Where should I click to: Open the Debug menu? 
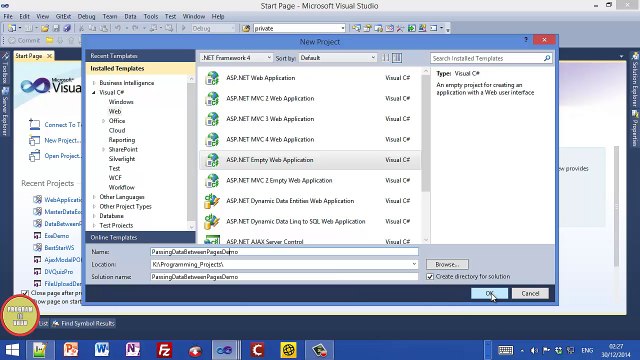[86, 16]
